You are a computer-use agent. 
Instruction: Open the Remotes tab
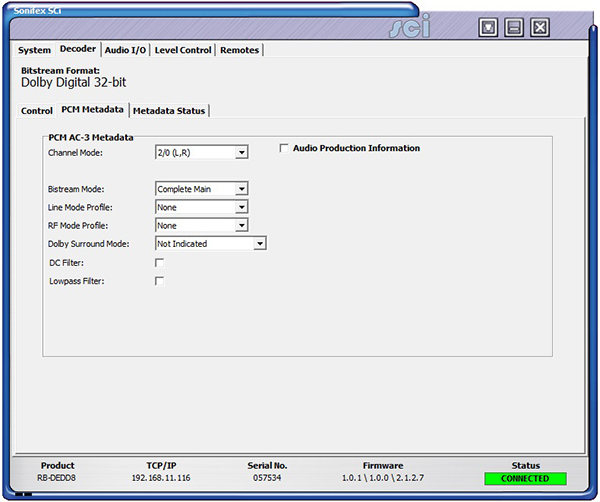tap(240, 50)
